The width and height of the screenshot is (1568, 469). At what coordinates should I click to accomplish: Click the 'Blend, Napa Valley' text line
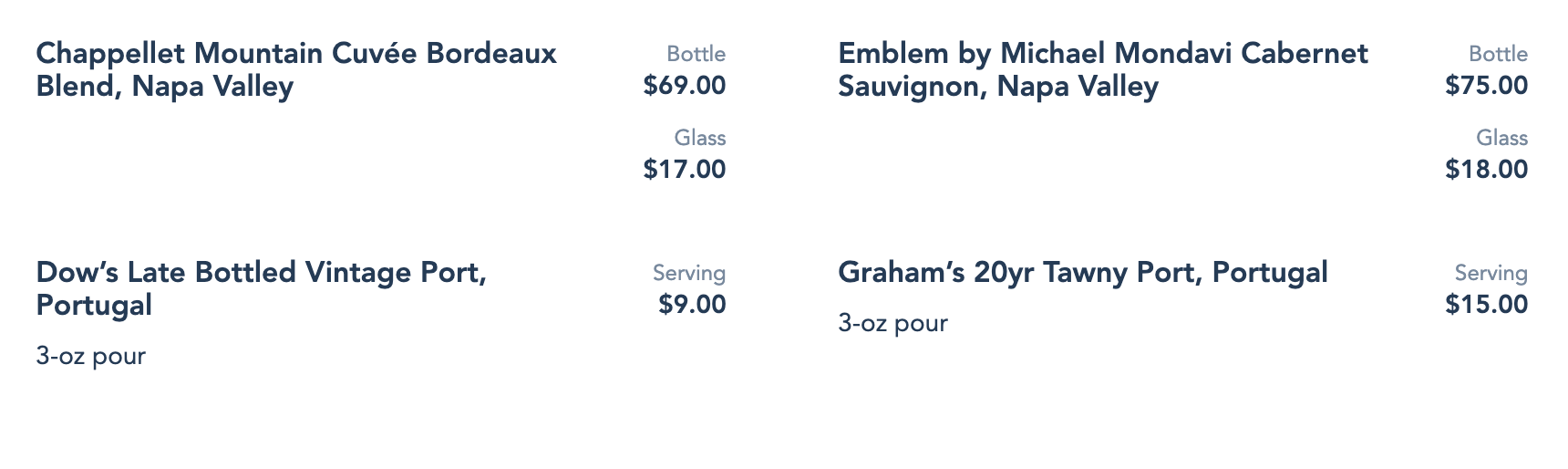(165, 87)
